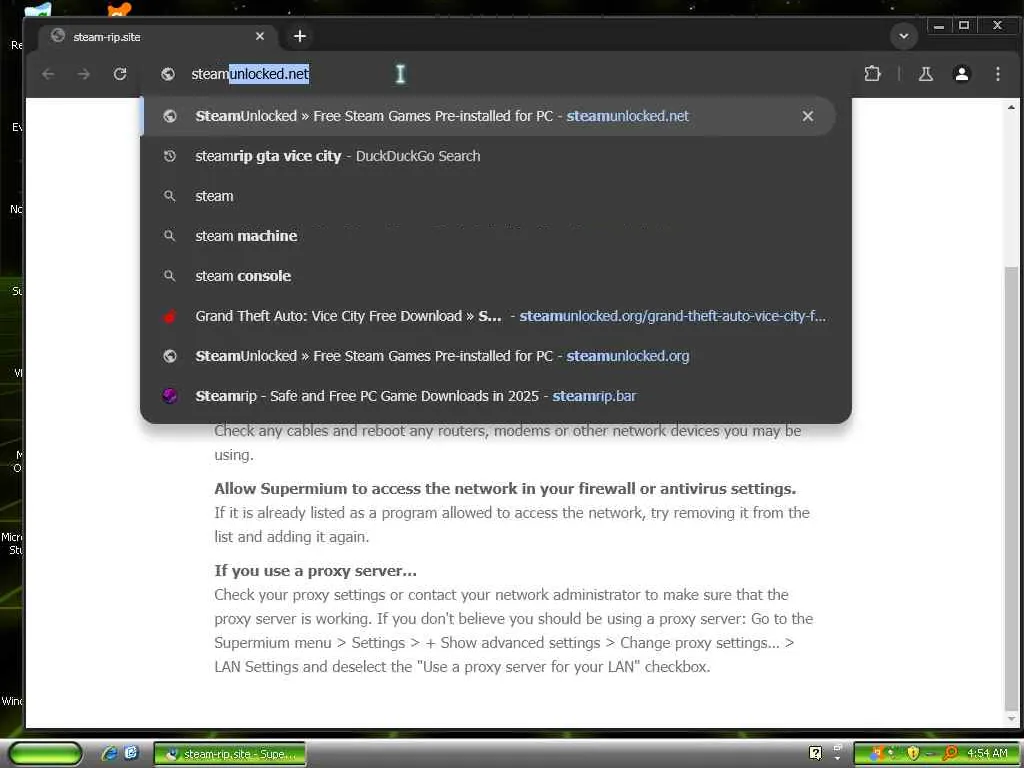The width and height of the screenshot is (1024, 768).
Task: Click the vertical scrollbar thumb
Action: coord(1011,488)
